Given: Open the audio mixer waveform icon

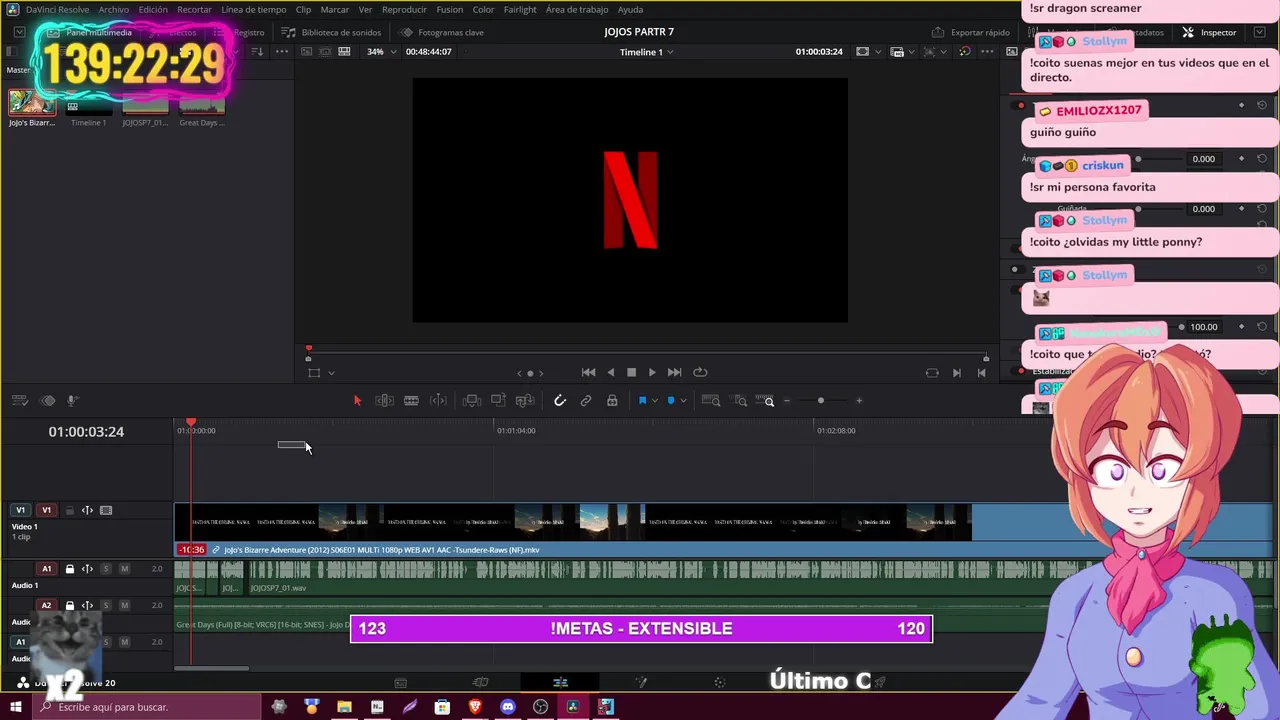Looking at the screenshot, I should [47, 401].
